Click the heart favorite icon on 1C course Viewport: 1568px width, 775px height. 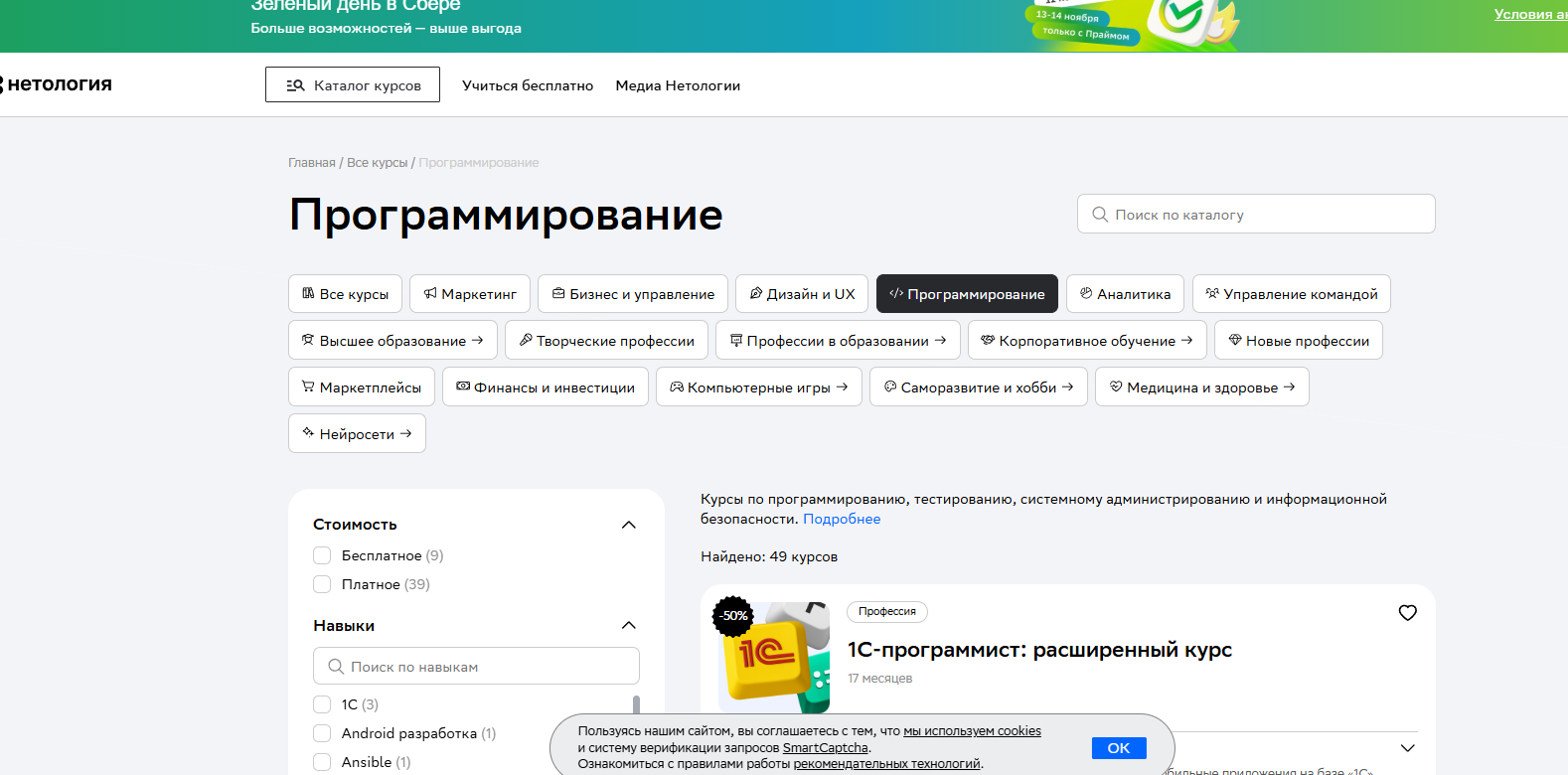click(1407, 613)
